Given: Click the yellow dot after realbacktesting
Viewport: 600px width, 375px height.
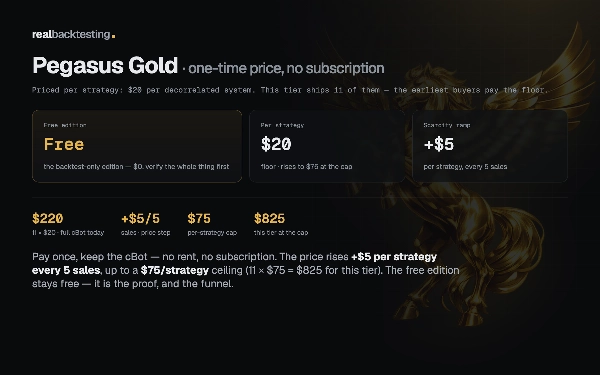Looking at the screenshot, I should (113, 37).
